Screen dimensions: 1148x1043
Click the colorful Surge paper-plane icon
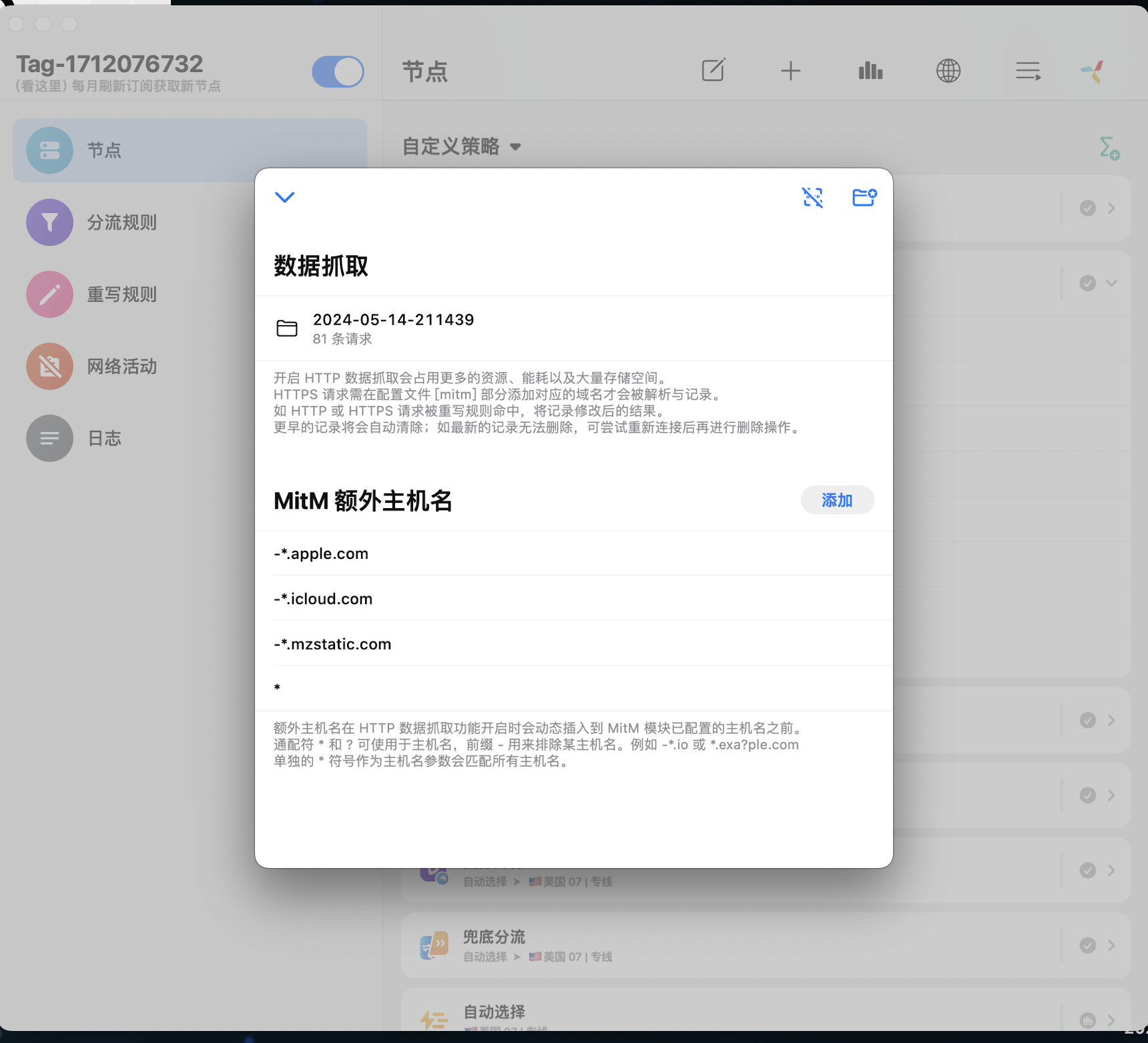[x=1093, y=69]
